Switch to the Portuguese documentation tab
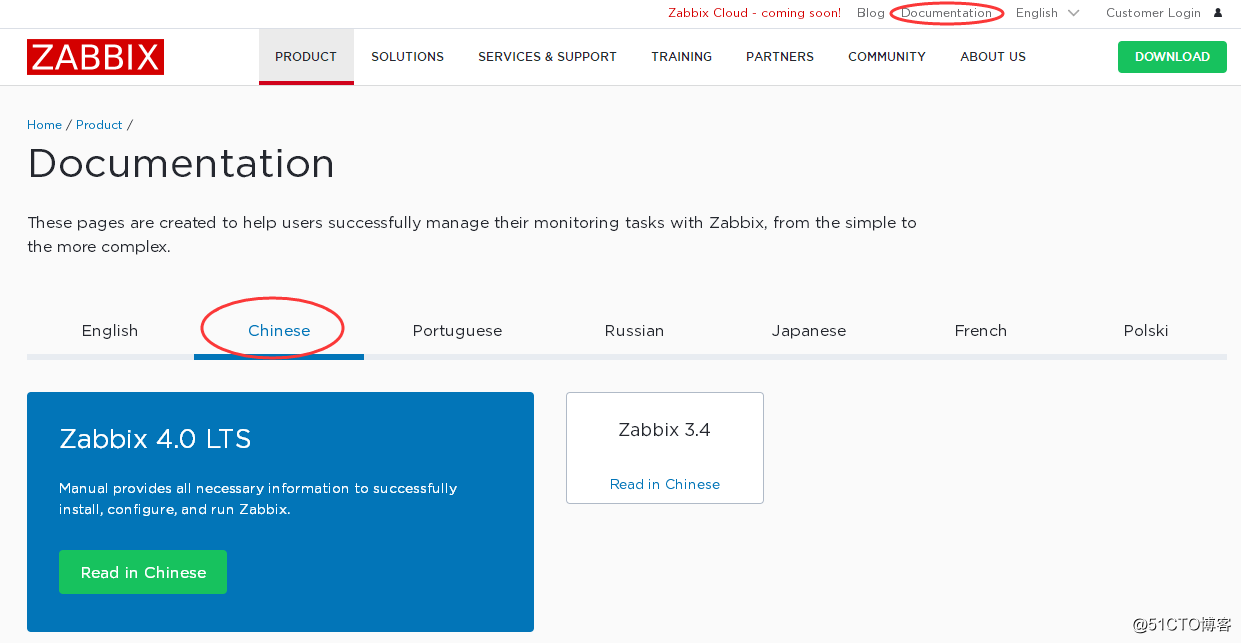Viewport: 1241px width, 643px height. pyautogui.click(x=457, y=331)
